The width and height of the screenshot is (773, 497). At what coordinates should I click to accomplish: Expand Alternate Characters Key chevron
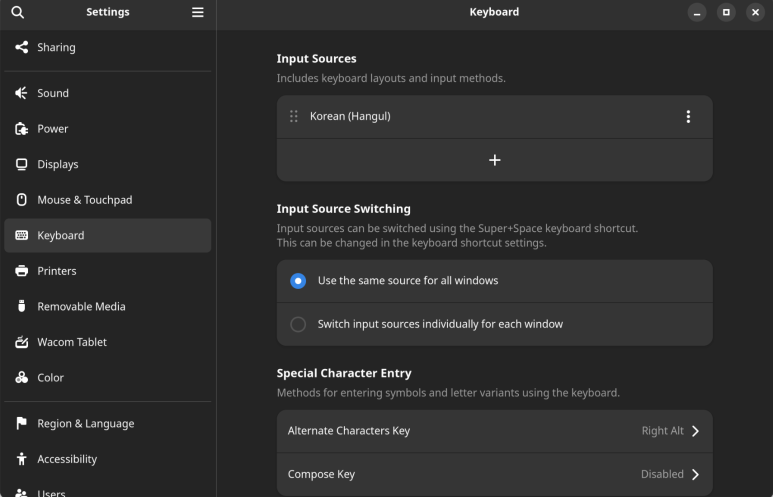695,431
